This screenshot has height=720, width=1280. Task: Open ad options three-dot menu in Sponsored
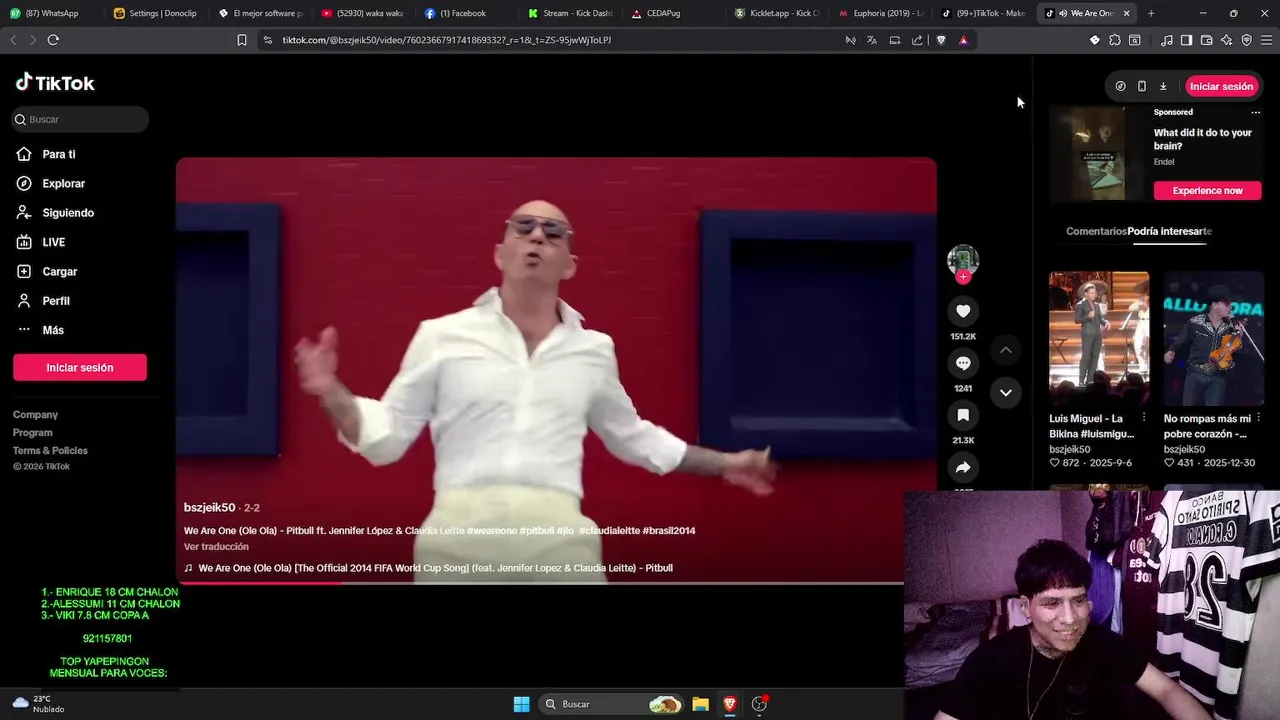(x=1256, y=112)
